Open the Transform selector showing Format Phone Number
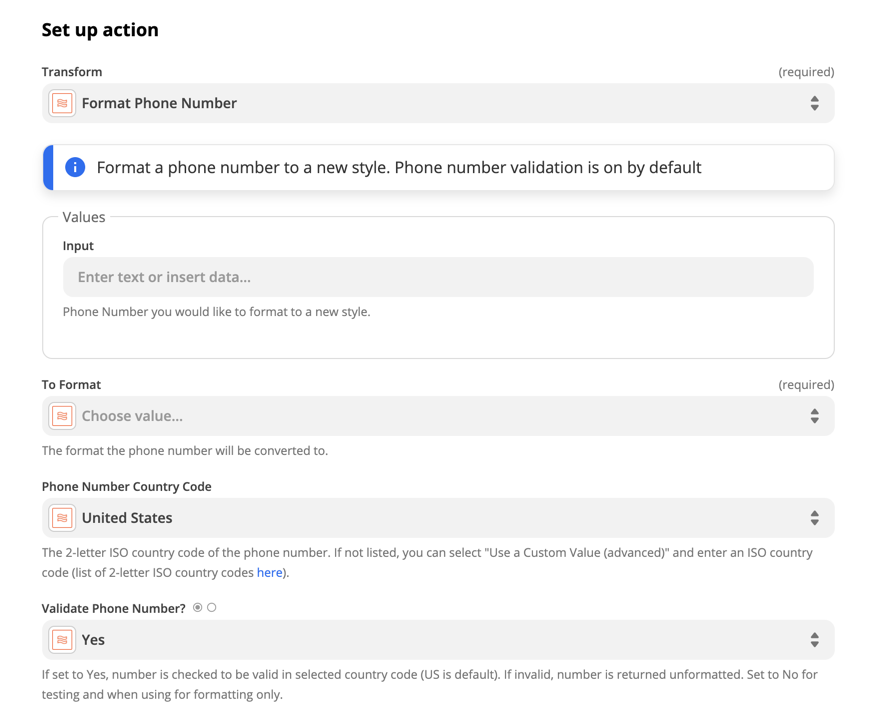This screenshot has height=717, width=877. click(438, 103)
